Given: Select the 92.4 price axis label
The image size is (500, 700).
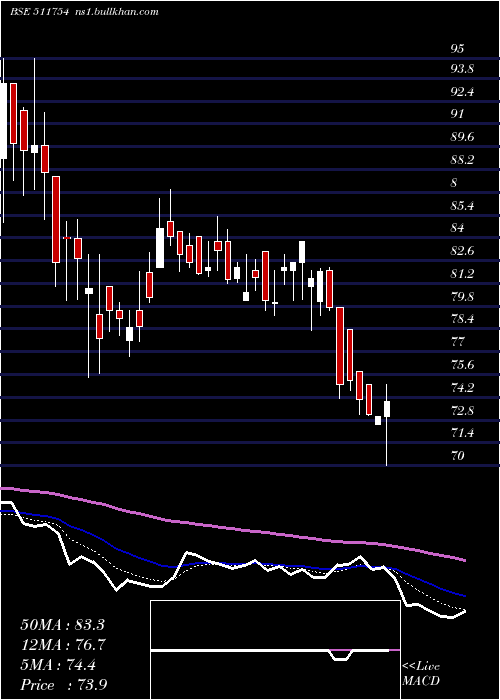Looking at the screenshot, I should tap(462, 92).
